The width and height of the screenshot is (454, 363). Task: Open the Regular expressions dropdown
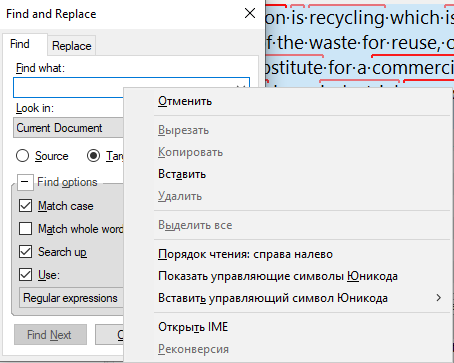(71, 298)
